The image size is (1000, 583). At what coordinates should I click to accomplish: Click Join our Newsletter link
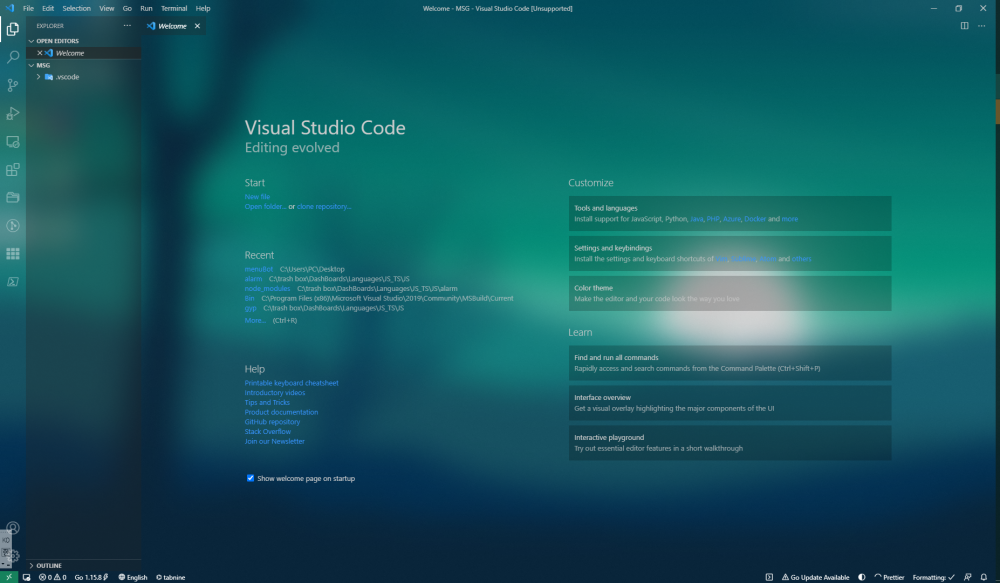(x=275, y=441)
